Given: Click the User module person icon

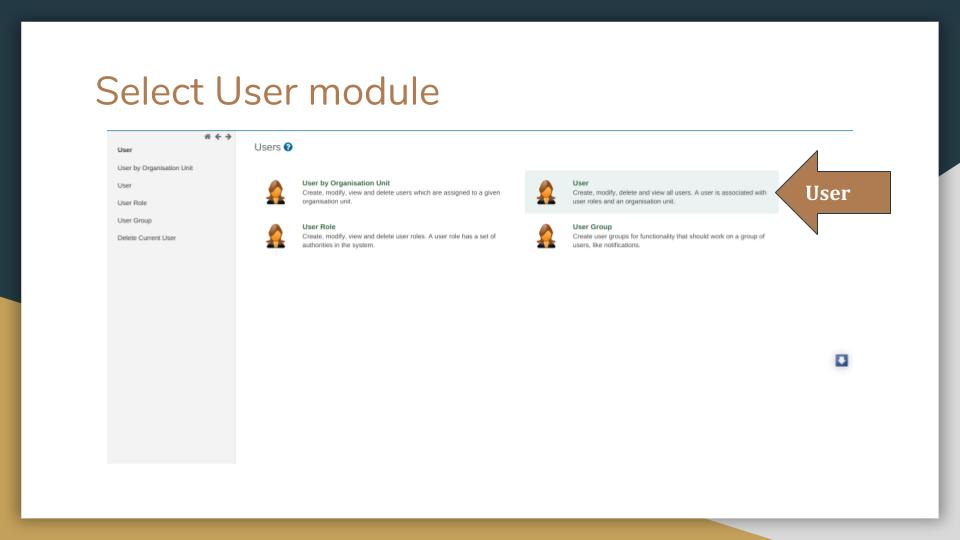Looking at the screenshot, I should pos(546,192).
